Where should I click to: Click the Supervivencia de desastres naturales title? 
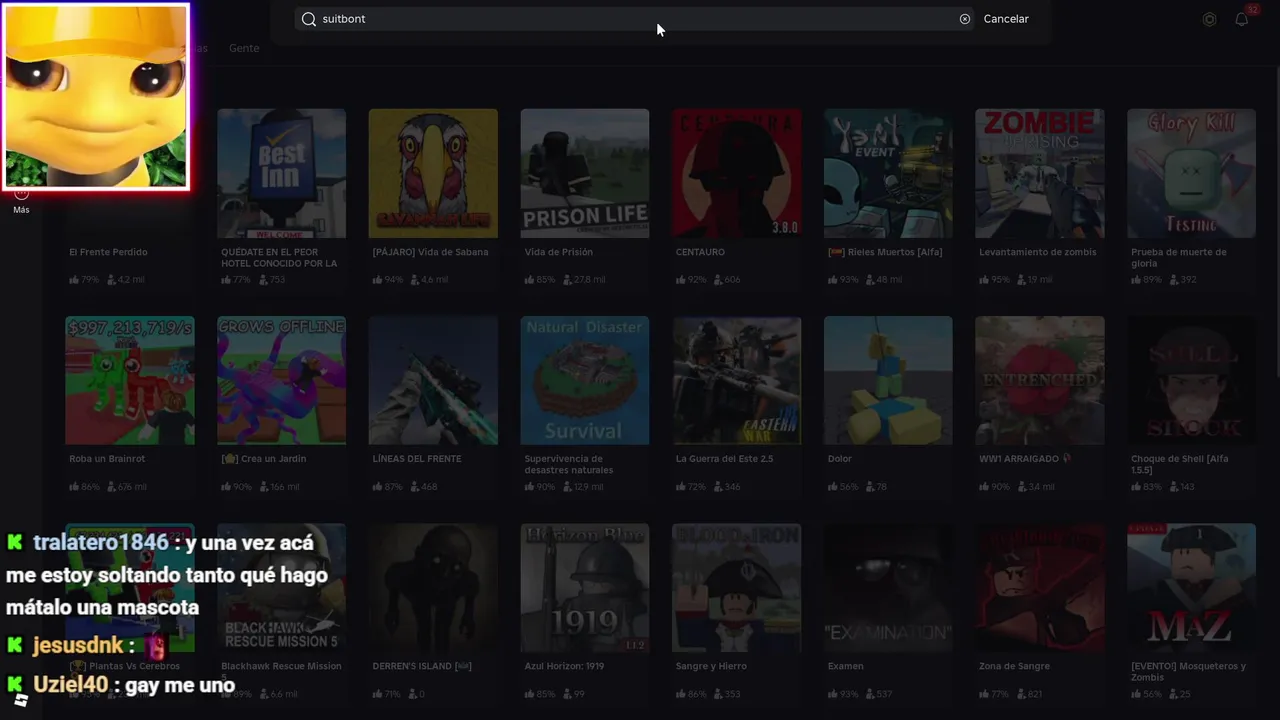coord(569,465)
